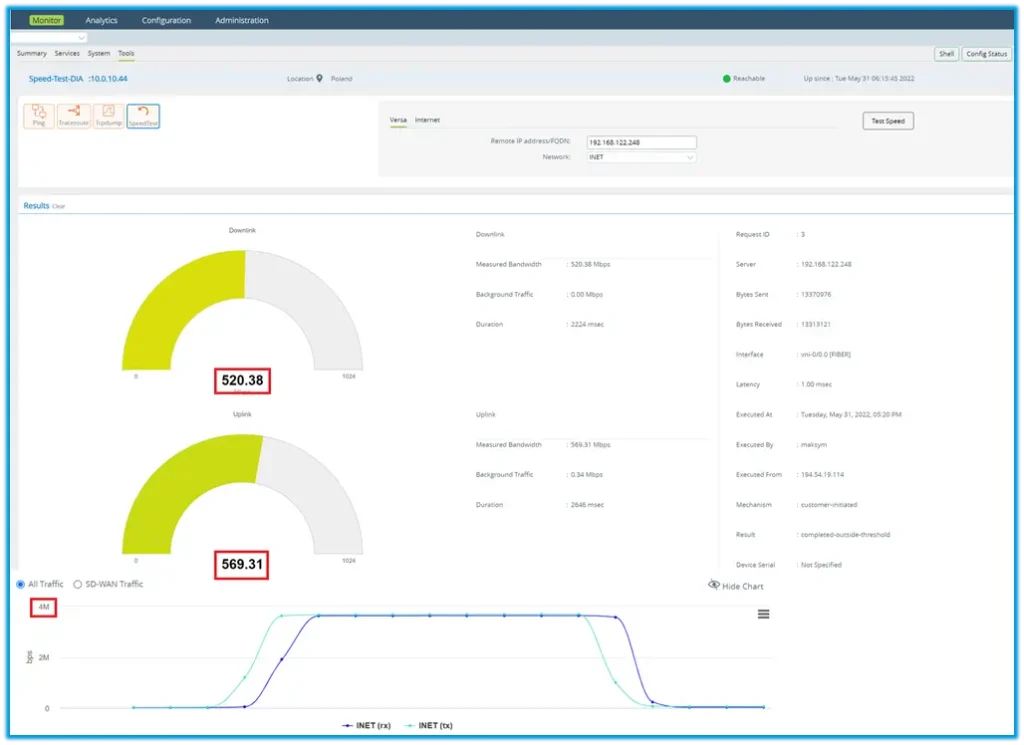Click the Config Status button

(987, 54)
